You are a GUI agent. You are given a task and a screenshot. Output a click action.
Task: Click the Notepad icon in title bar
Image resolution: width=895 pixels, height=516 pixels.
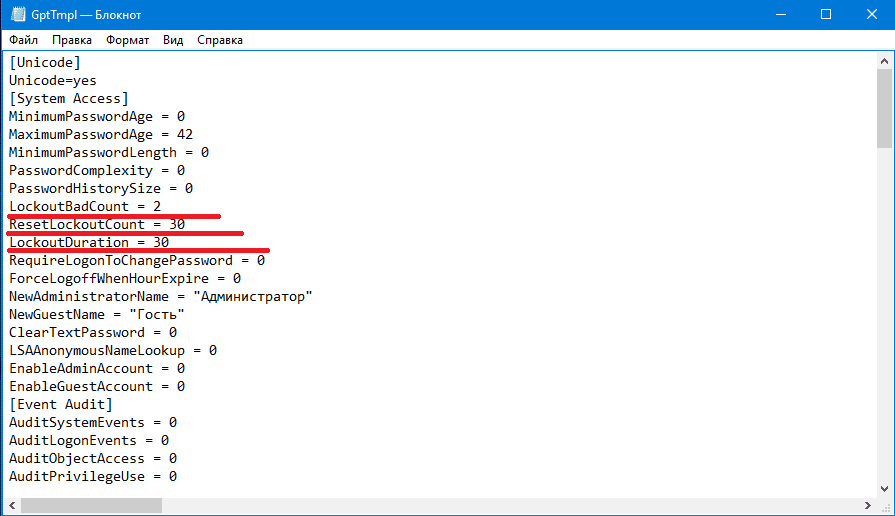click(17, 14)
